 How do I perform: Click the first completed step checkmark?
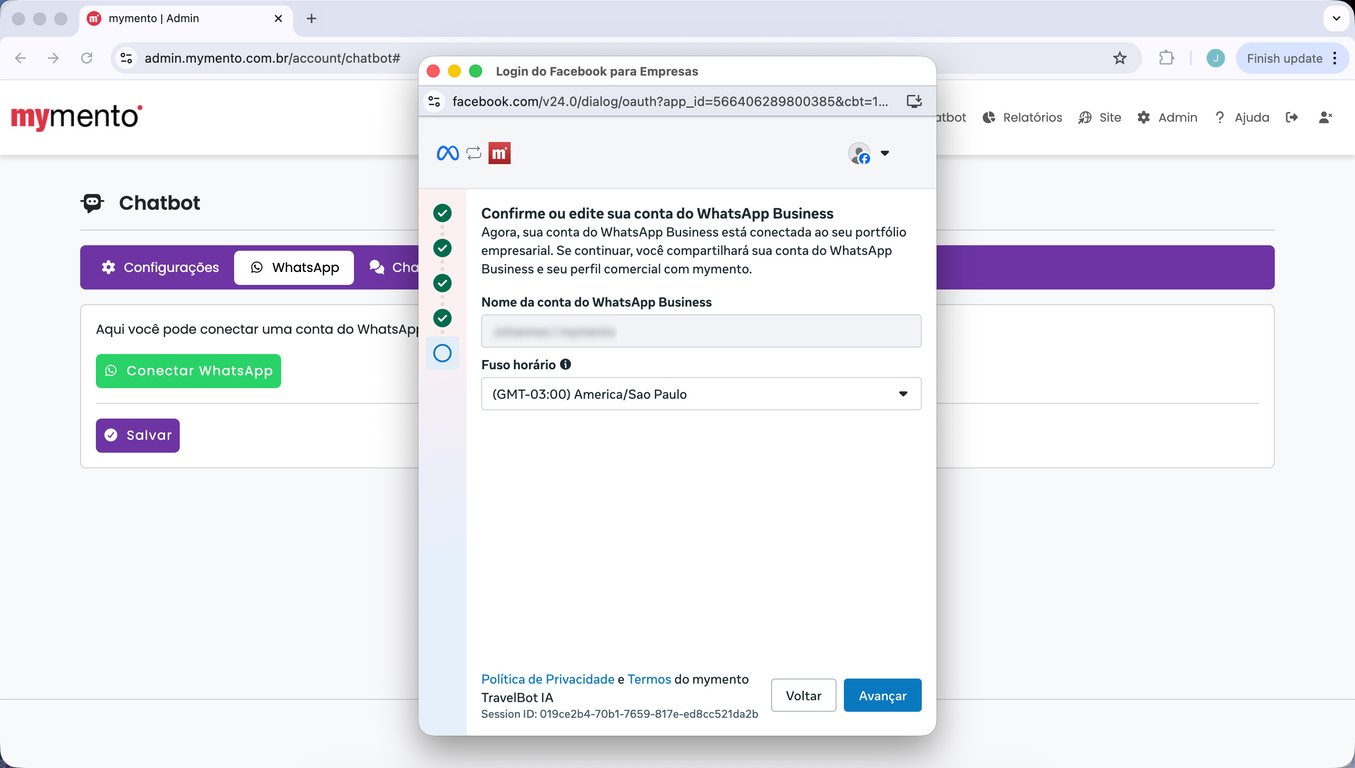442,213
